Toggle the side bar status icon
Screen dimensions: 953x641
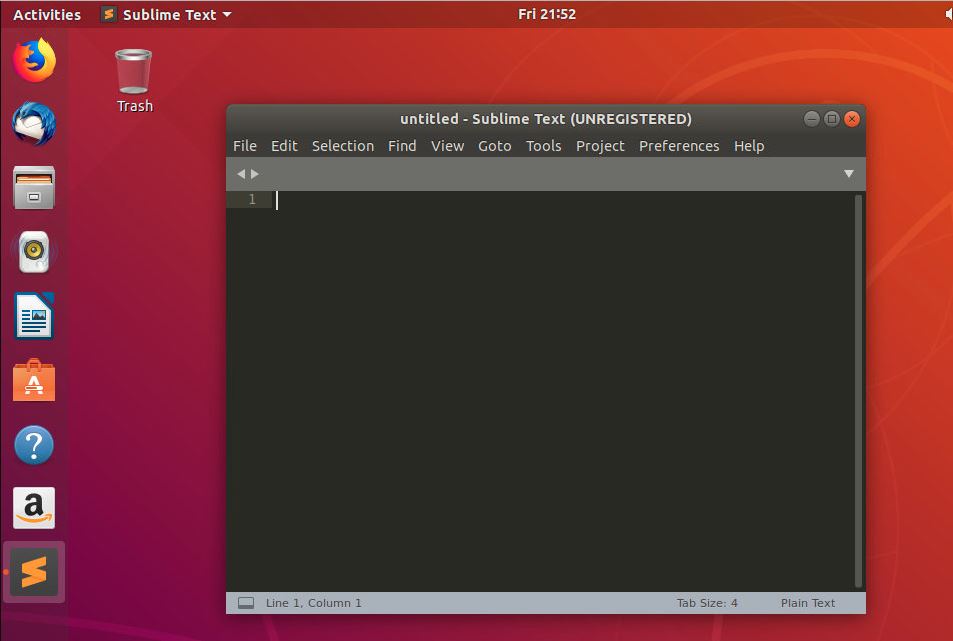coord(246,603)
